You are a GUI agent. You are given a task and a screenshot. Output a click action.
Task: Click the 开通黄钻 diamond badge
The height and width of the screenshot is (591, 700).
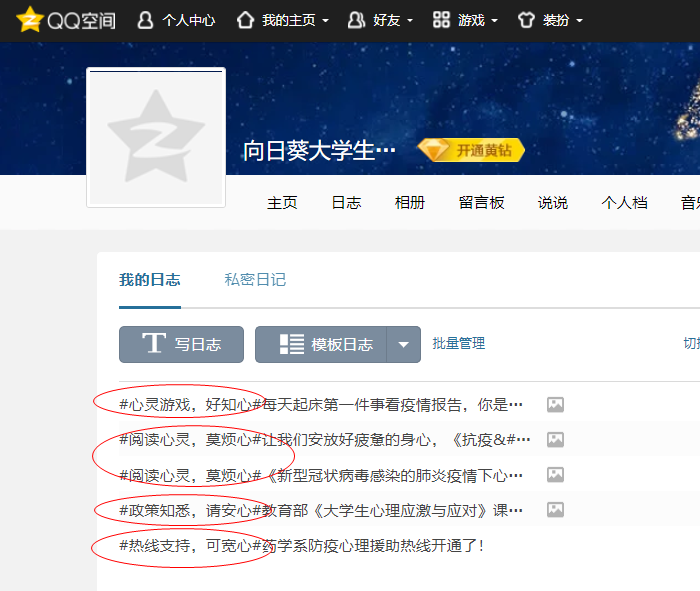click(x=471, y=150)
